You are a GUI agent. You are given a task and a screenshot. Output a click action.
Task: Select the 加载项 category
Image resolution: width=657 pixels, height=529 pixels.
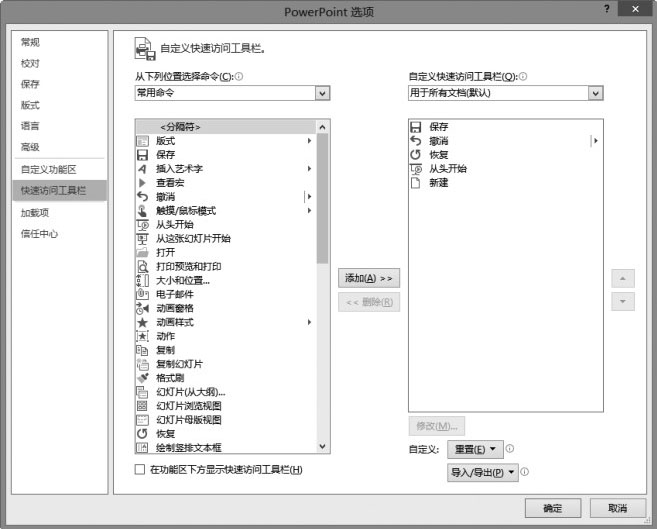pos(35,213)
